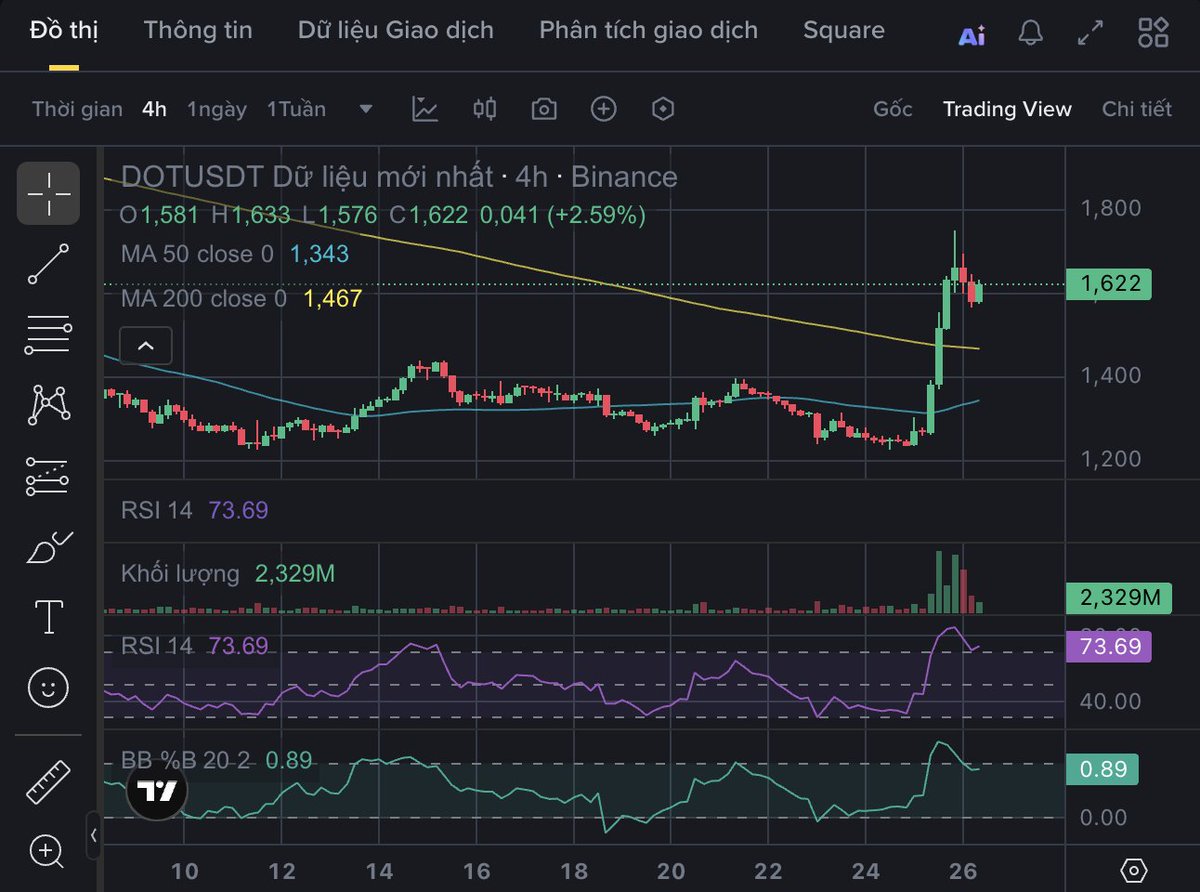Select the 4h time interval
This screenshot has width=1200, height=892.
pos(154,109)
